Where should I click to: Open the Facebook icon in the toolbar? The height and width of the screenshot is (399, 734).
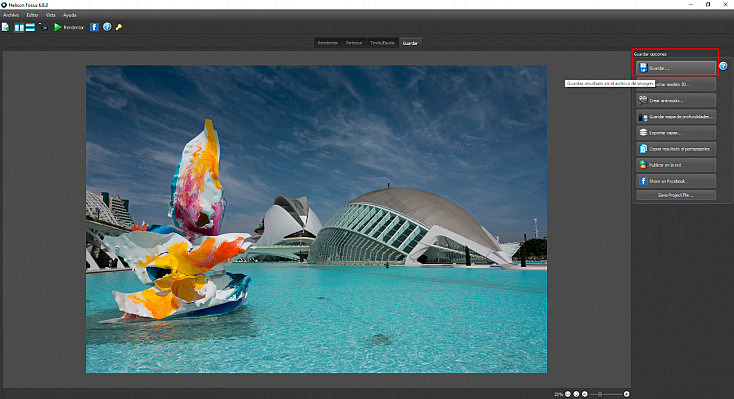(x=94, y=27)
